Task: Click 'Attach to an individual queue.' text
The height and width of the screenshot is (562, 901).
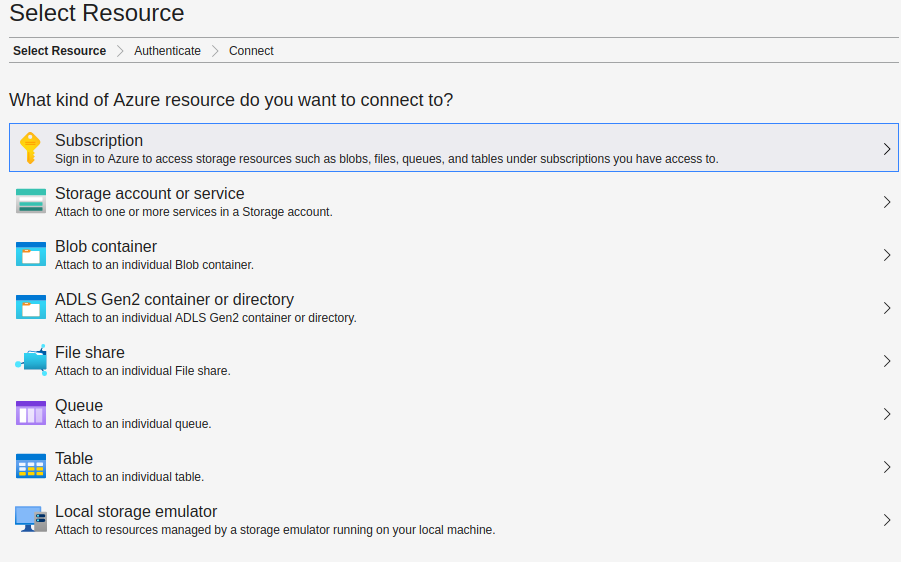Action: 133,424
